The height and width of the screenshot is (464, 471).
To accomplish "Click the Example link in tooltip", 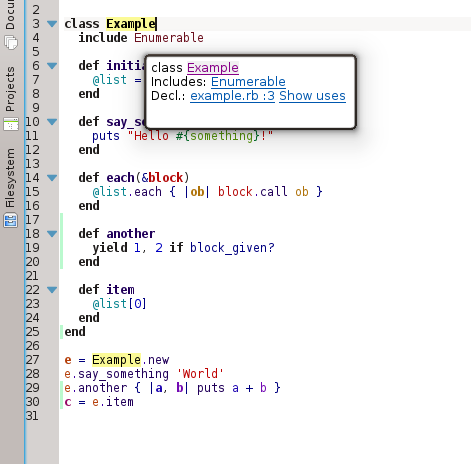I will point(213,68).
